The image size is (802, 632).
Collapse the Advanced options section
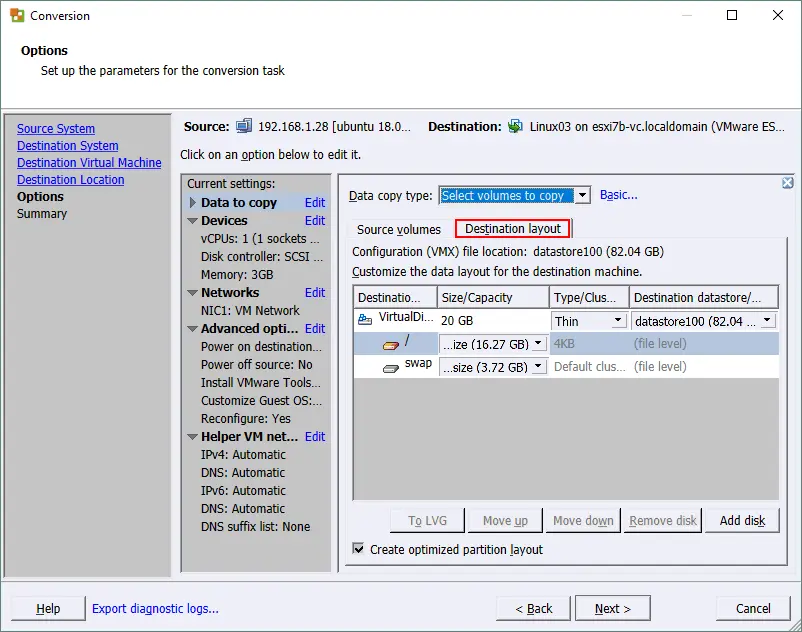(192, 329)
